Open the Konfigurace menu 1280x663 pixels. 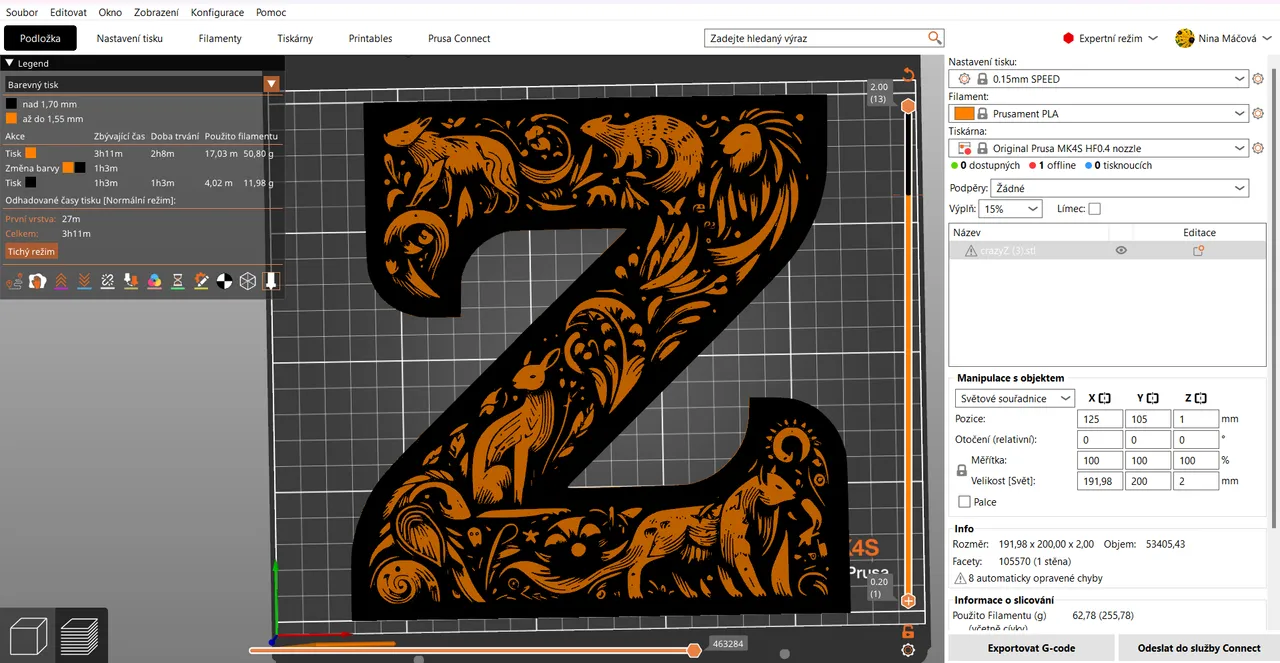click(x=217, y=12)
